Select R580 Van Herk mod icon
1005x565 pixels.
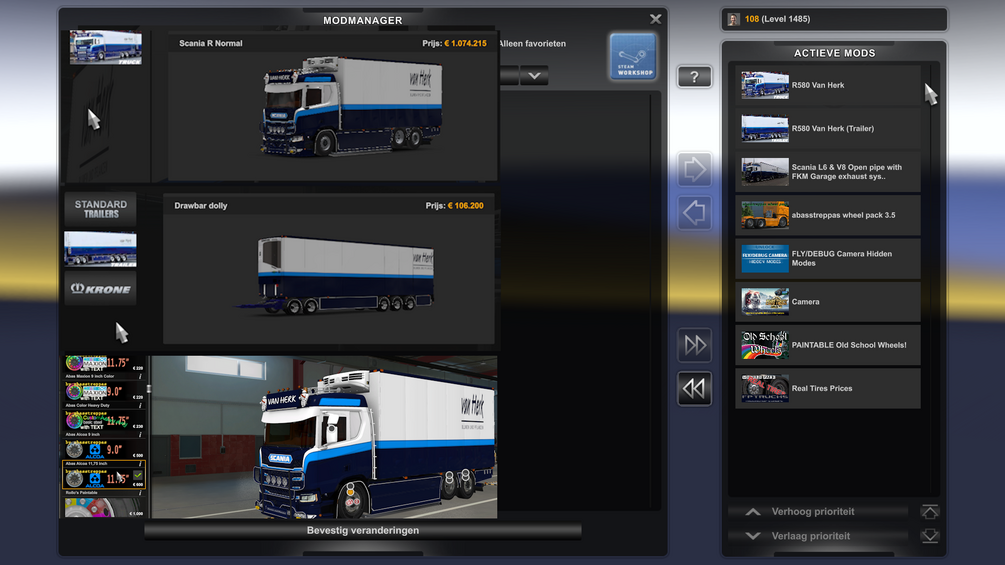(765, 85)
